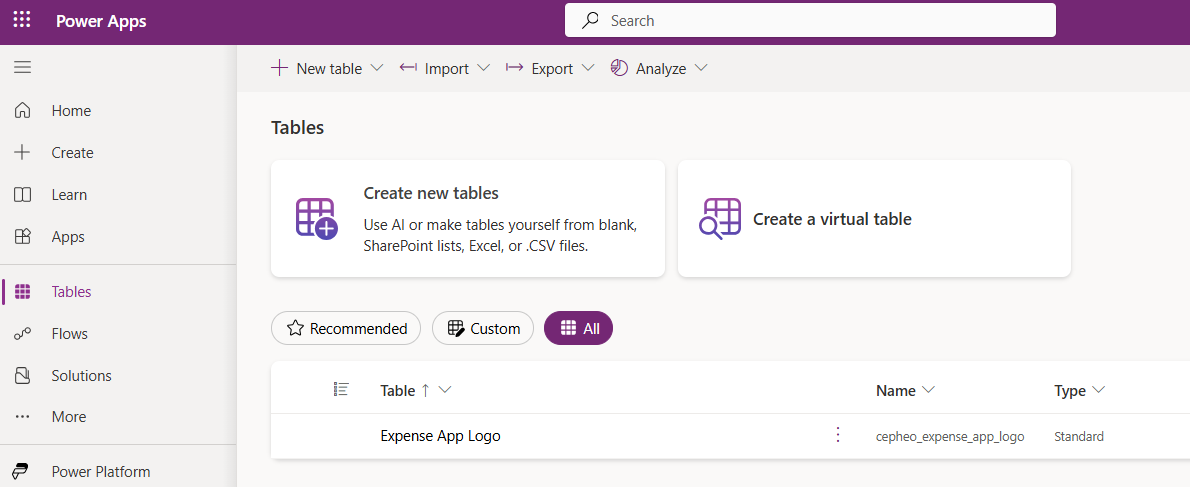Open Solutions in the left navigation
The width and height of the screenshot is (1190, 487).
click(81, 376)
